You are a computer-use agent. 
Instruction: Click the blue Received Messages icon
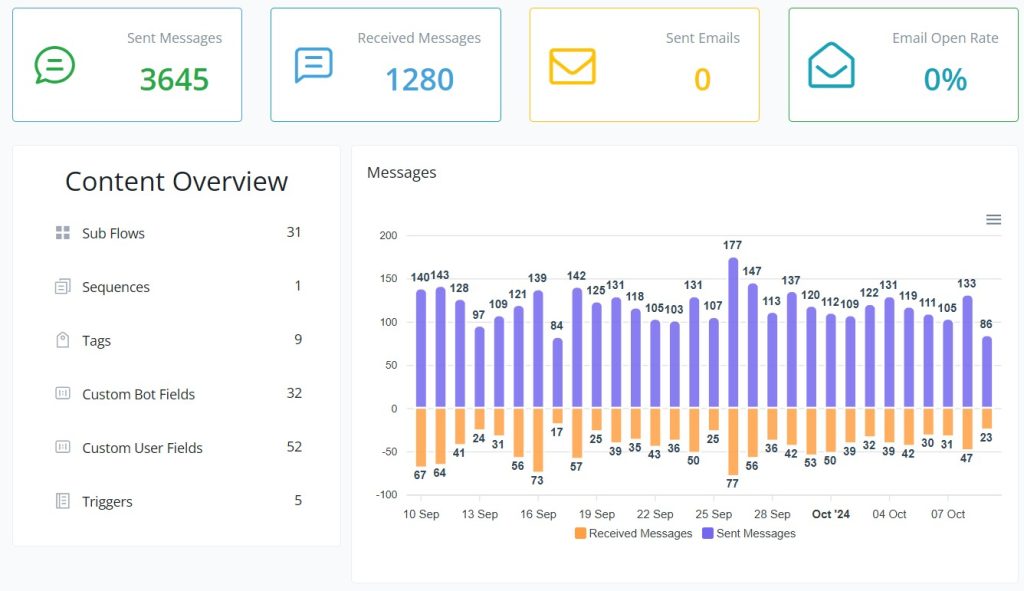313,65
